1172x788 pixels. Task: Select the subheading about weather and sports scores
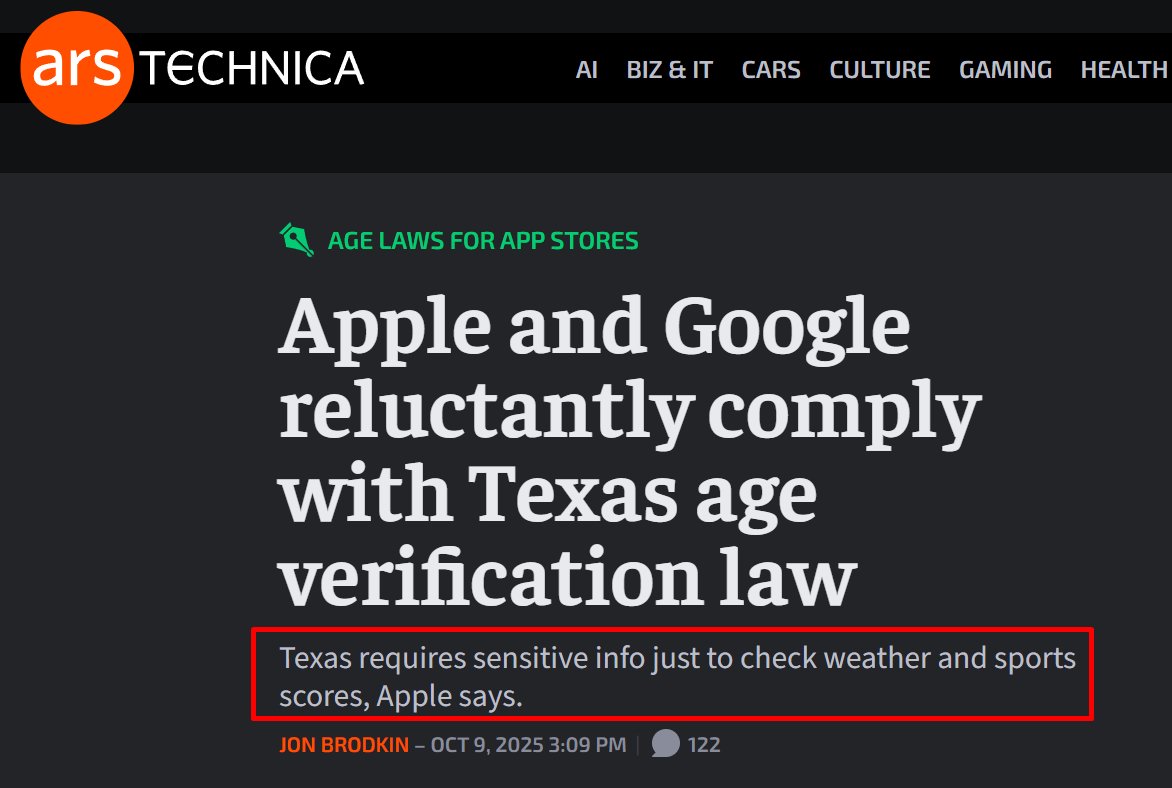coord(677,677)
